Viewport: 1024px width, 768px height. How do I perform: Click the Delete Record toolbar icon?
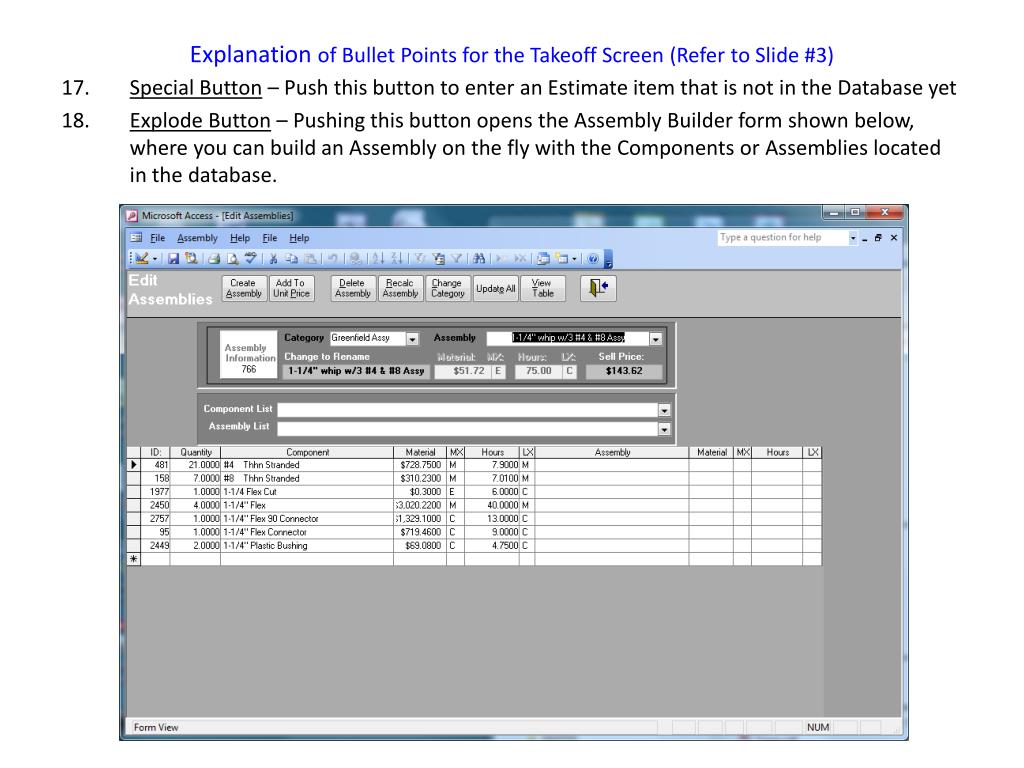click(520, 259)
